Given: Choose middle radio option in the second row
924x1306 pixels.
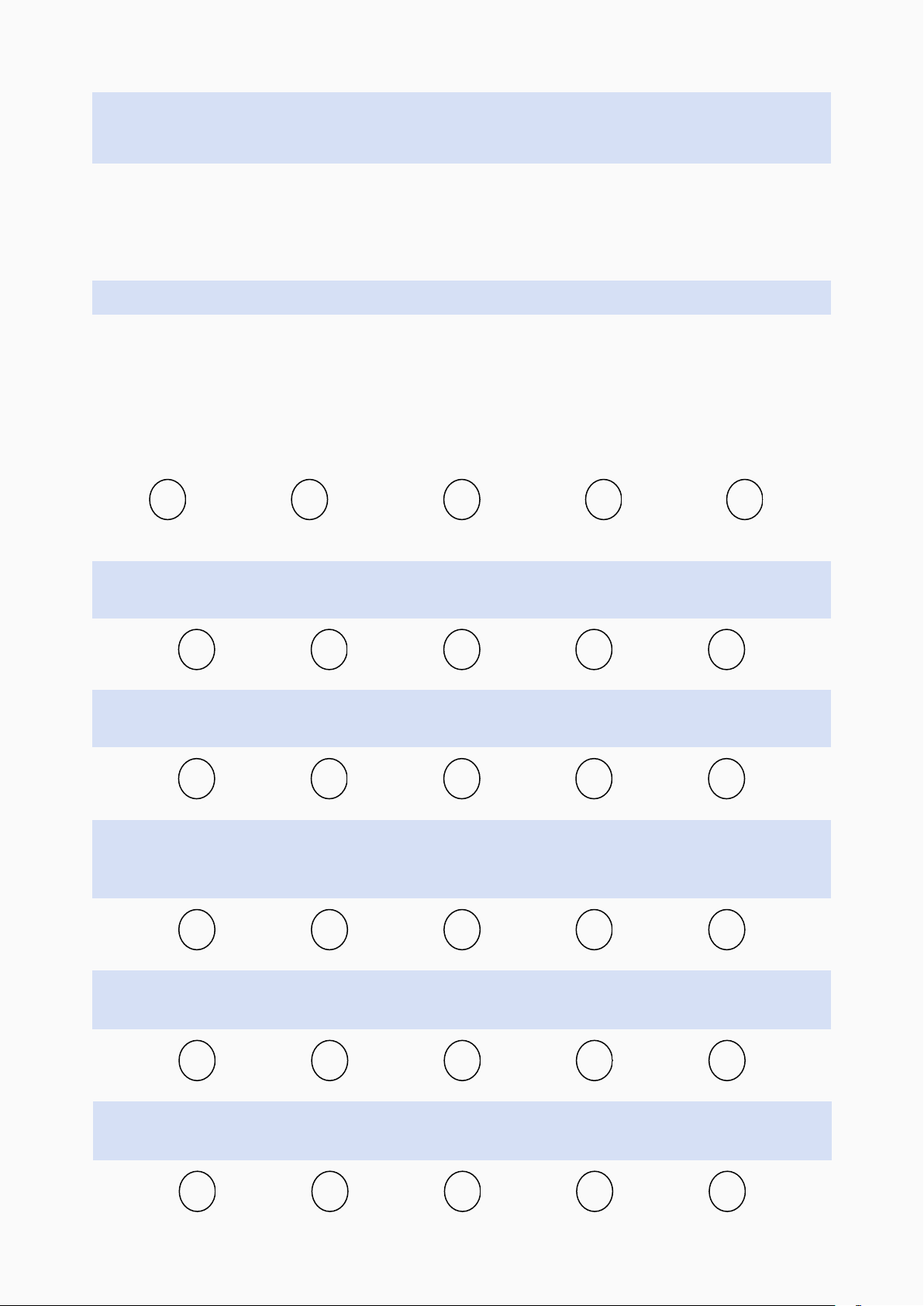Looking at the screenshot, I should point(462,650).
